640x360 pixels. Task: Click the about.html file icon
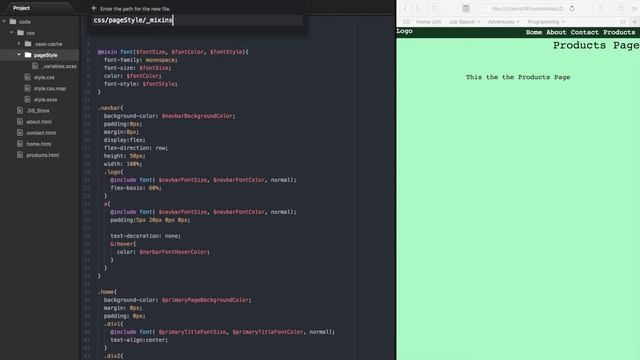[20, 122]
